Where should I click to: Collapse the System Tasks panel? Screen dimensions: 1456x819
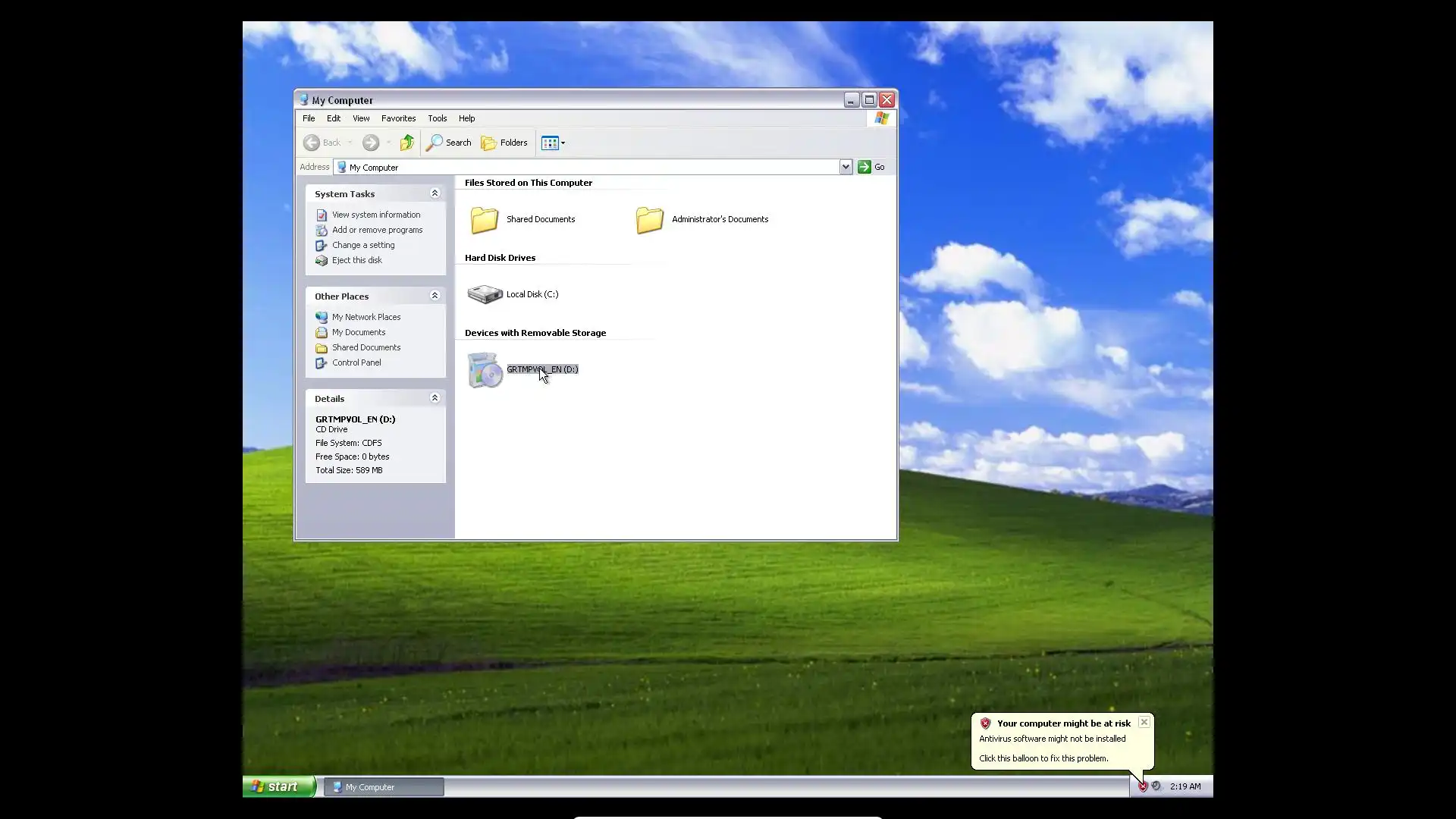pos(435,193)
